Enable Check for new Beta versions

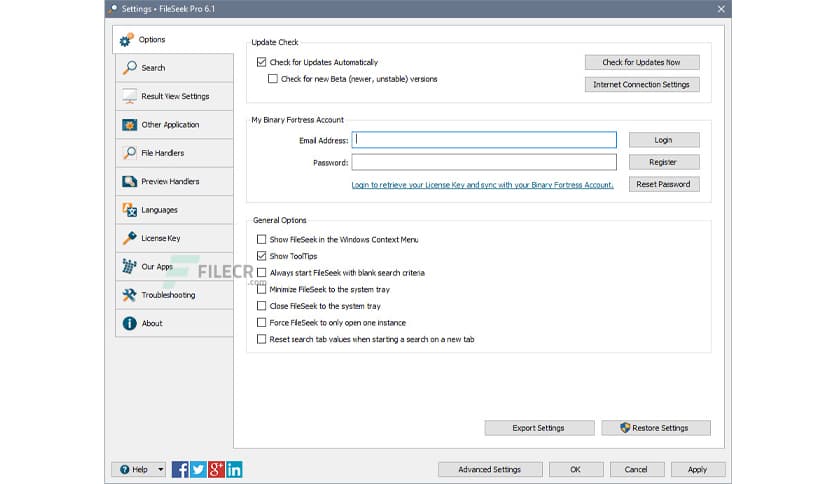(x=272, y=78)
